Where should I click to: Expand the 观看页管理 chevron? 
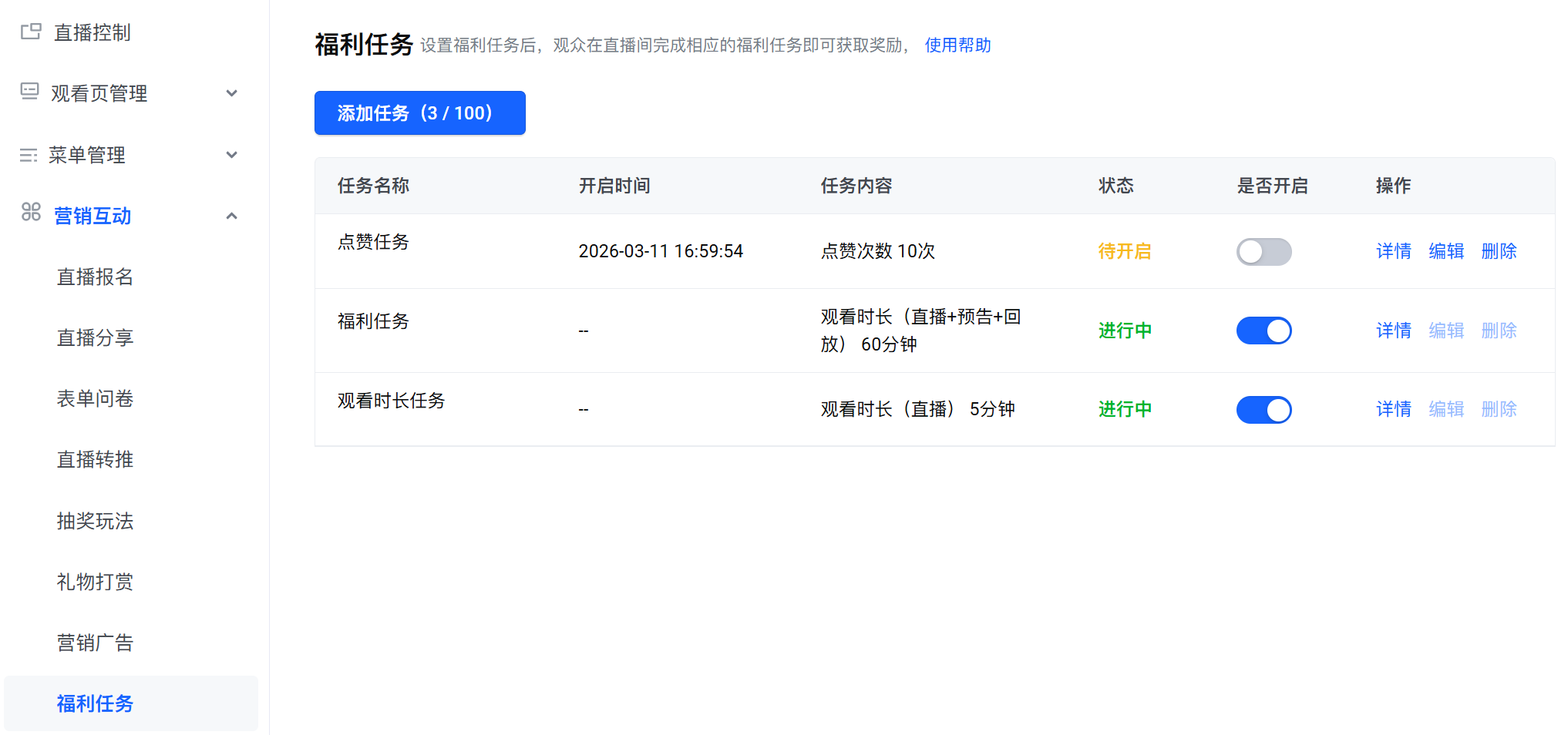click(x=231, y=93)
